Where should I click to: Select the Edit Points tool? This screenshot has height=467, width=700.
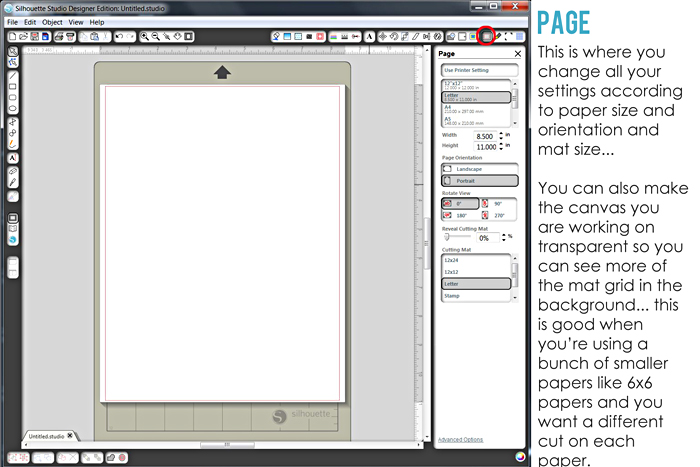click(x=13, y=63)
